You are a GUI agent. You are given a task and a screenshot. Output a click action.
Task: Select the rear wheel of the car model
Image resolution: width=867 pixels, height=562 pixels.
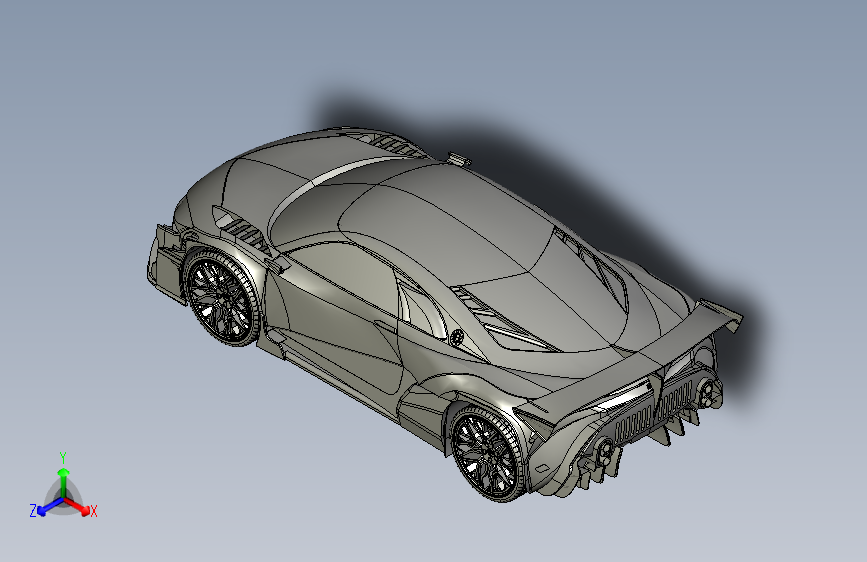[x=488, y=454]
